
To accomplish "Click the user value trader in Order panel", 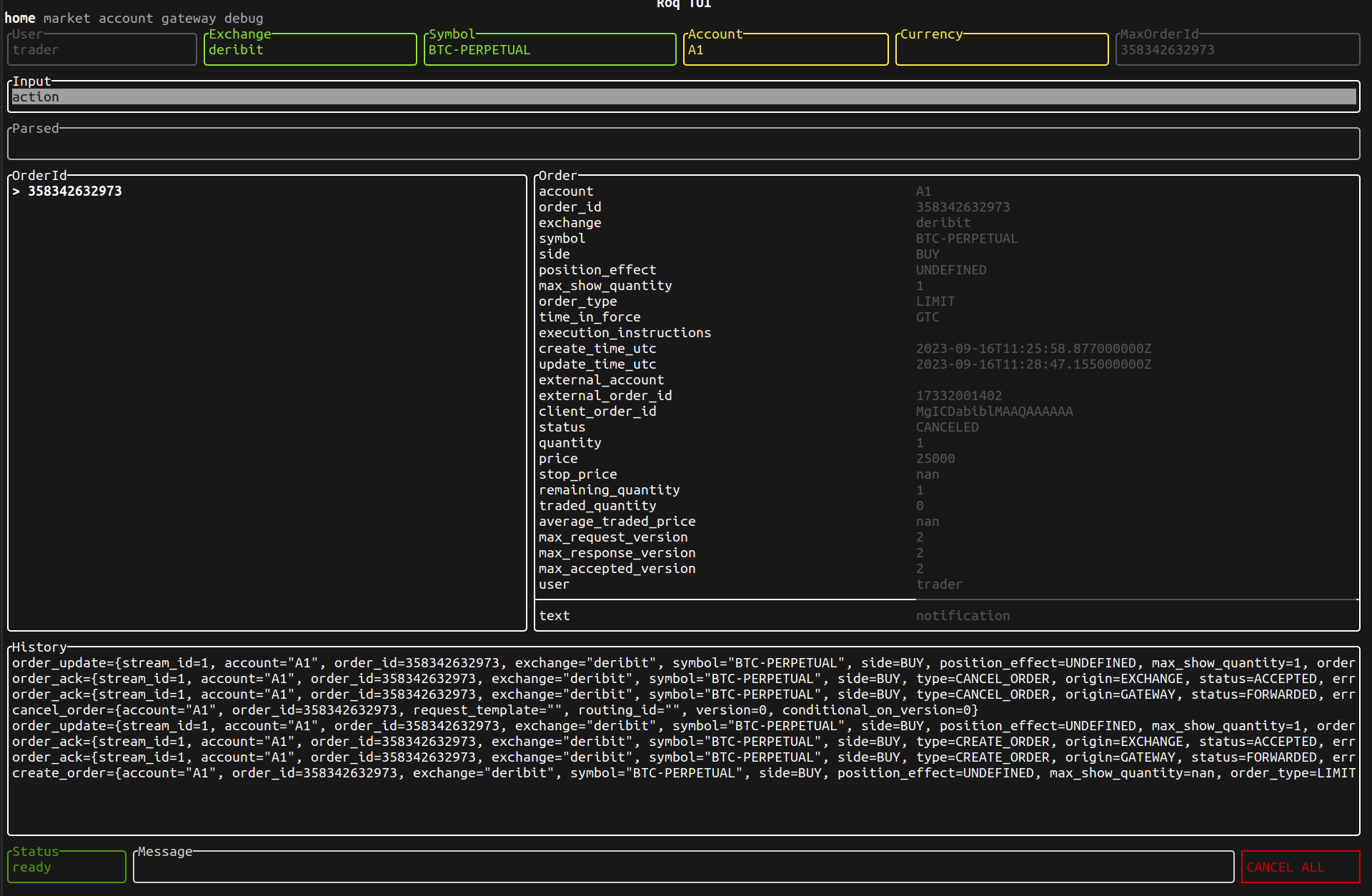I will pos(940,584).
